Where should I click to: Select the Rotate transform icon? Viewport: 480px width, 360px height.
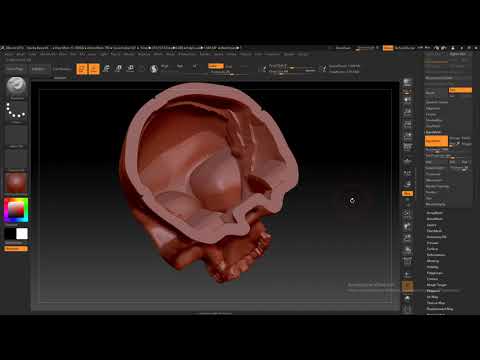tap(131, 69)
